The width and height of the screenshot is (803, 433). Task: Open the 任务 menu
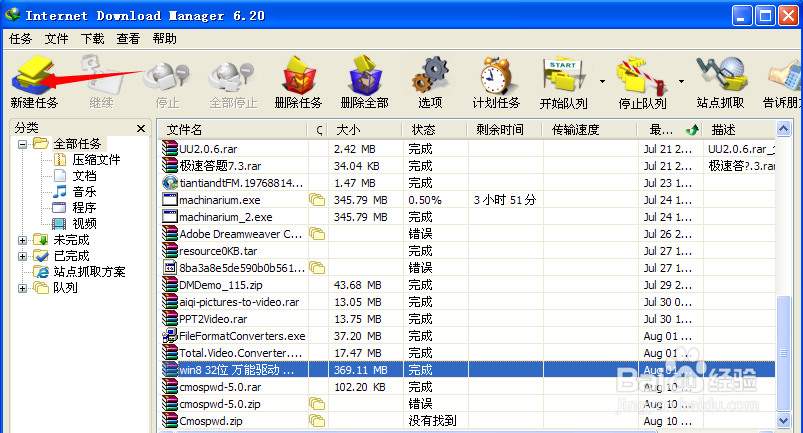(x=20, y=39)
